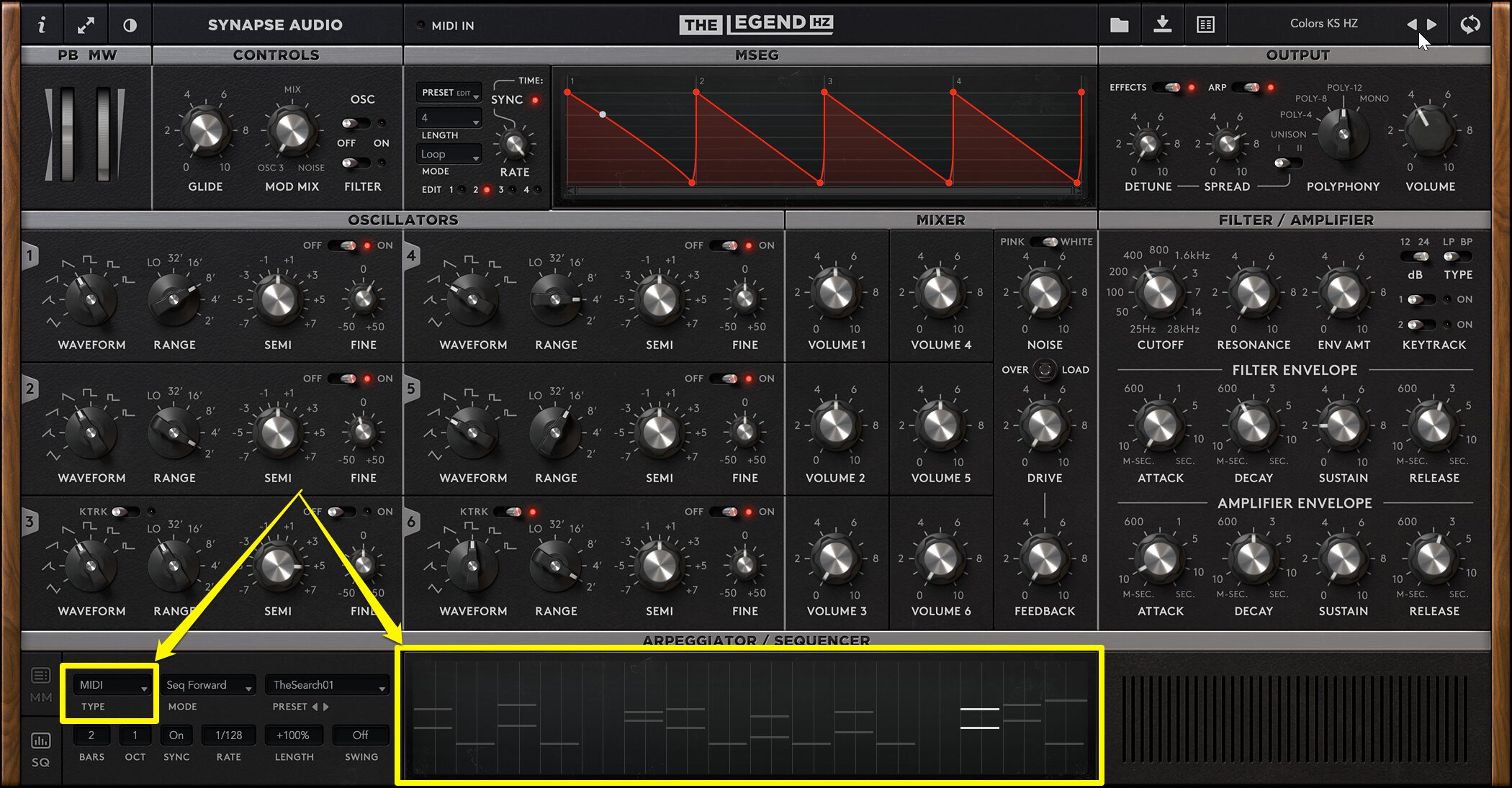Select next arpeggiator preset arrow
The width and height of the screenshot is (1512, 788).
(326, 707)
